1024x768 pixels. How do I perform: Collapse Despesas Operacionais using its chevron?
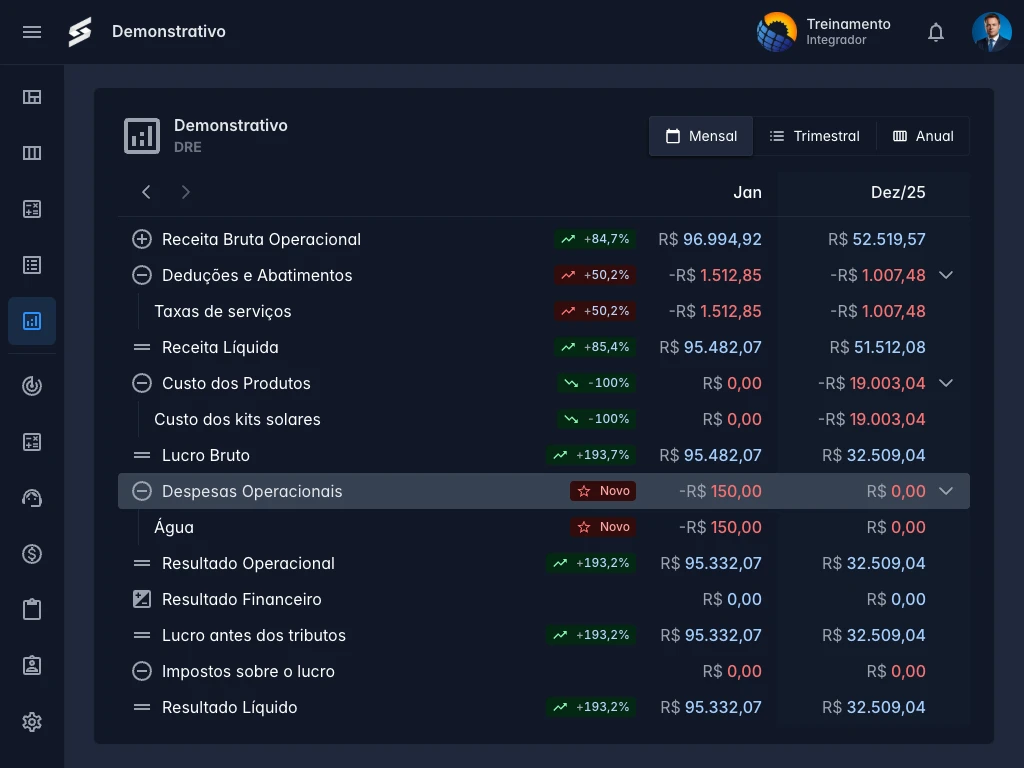(x=946, y=491)
